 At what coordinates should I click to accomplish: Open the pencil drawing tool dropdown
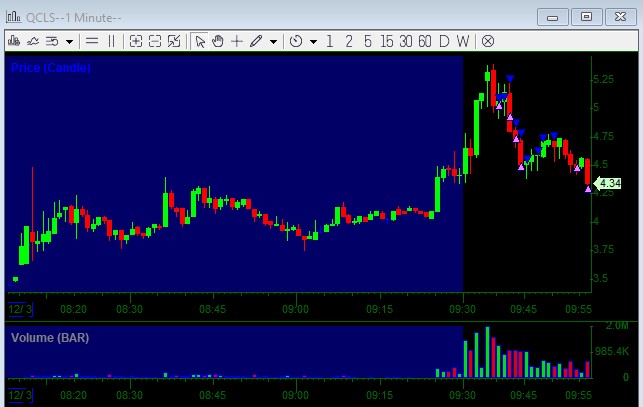[x=273, y=41]
